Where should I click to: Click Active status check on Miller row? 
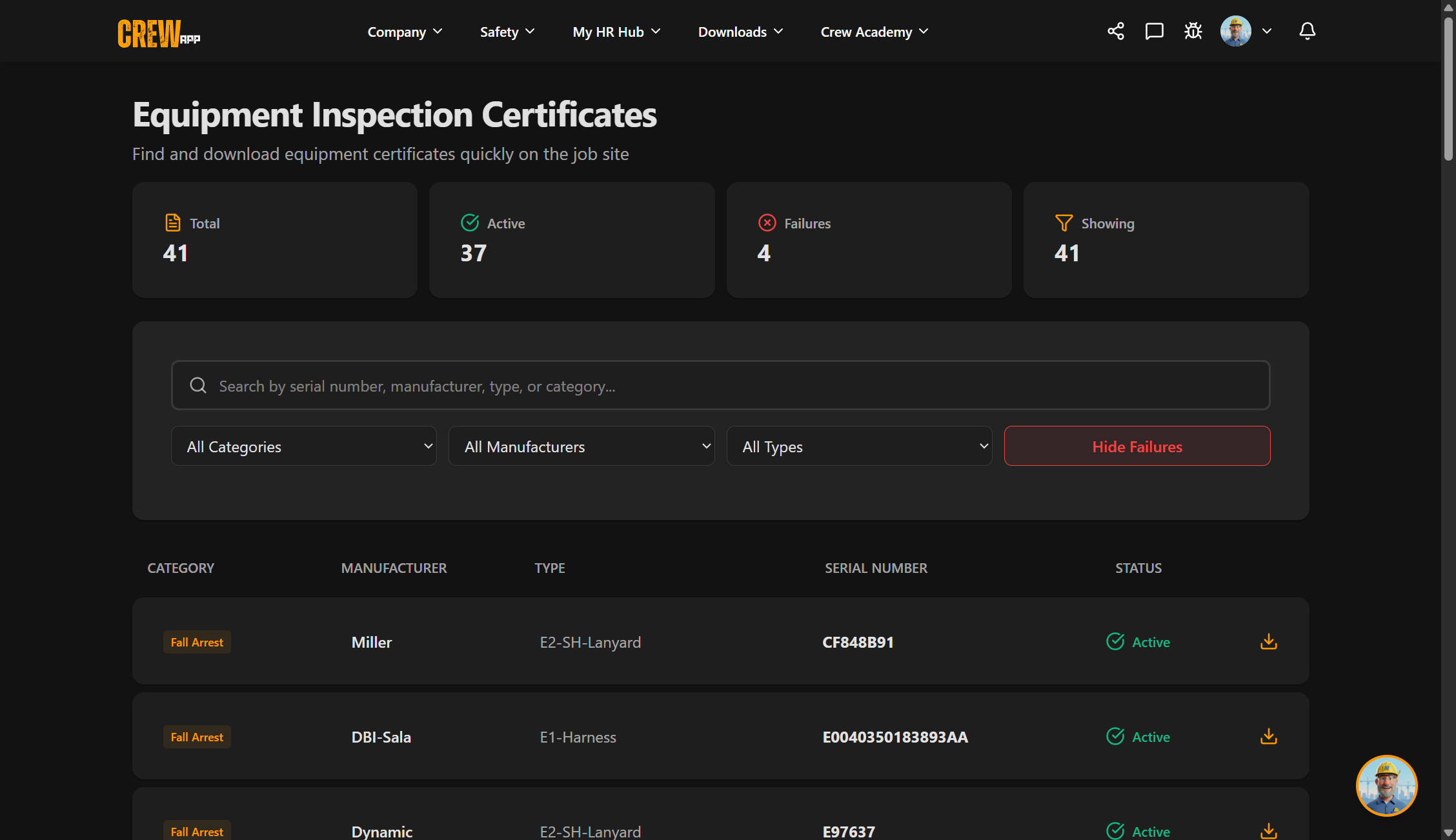[1115, 641]
